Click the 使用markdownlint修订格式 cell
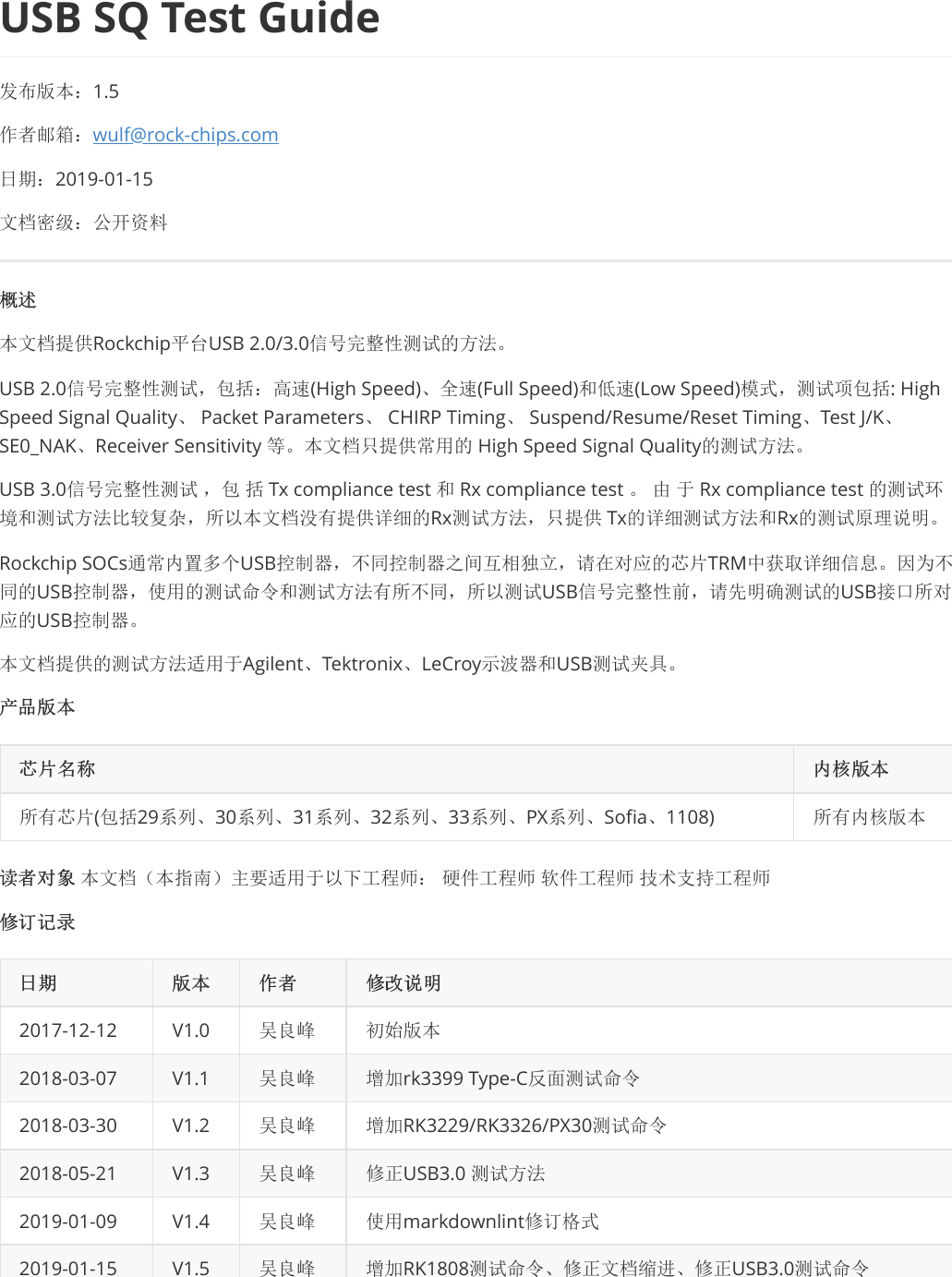Viewport: 952px width, 1277px height. click(482, 1221)
